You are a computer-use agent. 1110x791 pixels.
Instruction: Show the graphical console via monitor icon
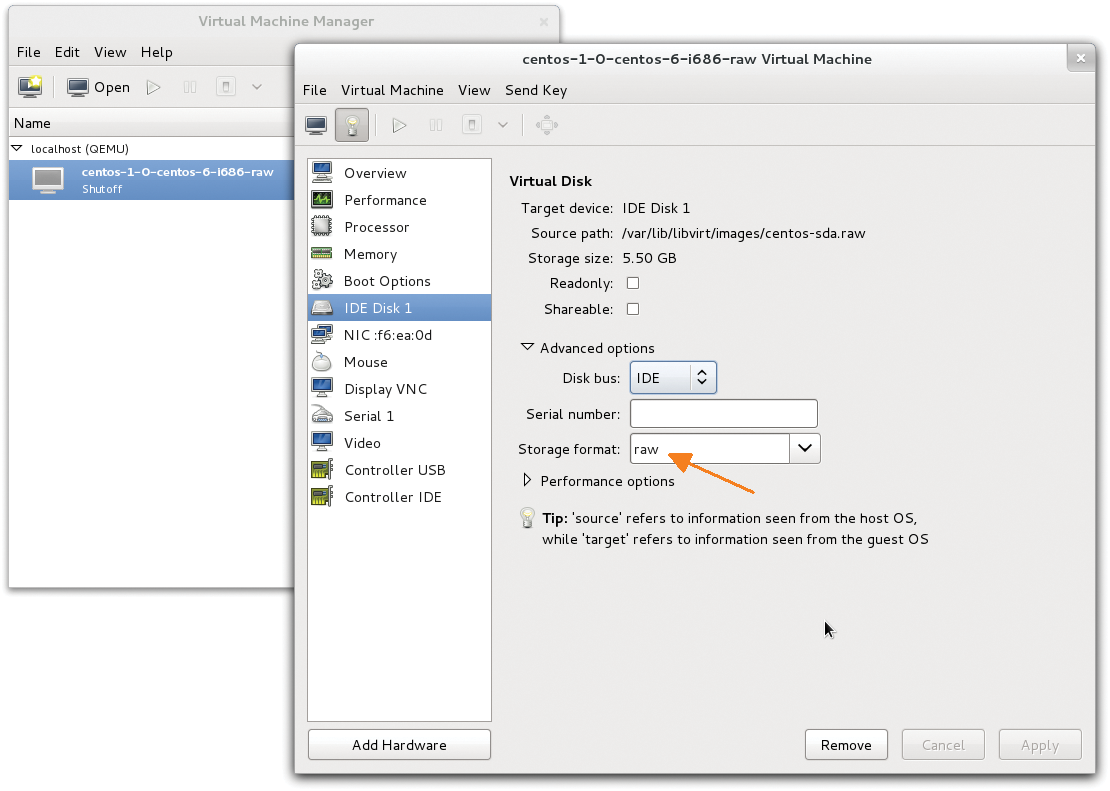click(315, 124)
